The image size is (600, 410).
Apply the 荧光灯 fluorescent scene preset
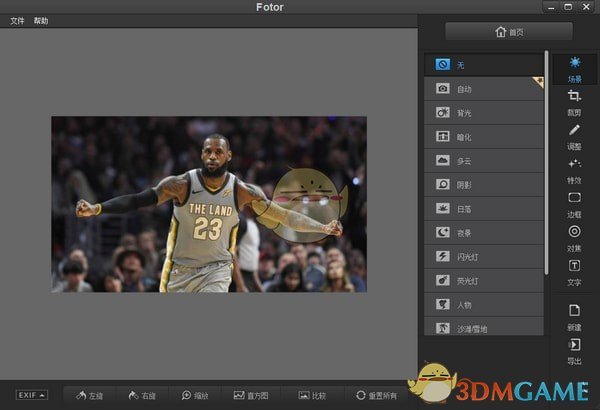(x=484, y=281)
